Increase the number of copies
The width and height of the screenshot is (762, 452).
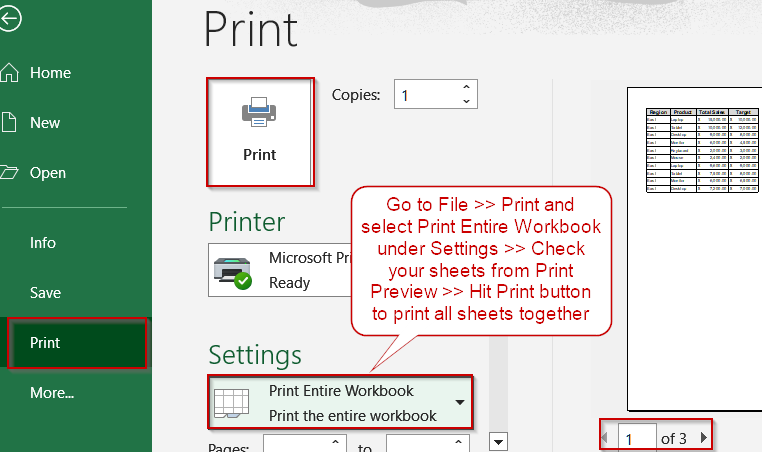(467, 87)
